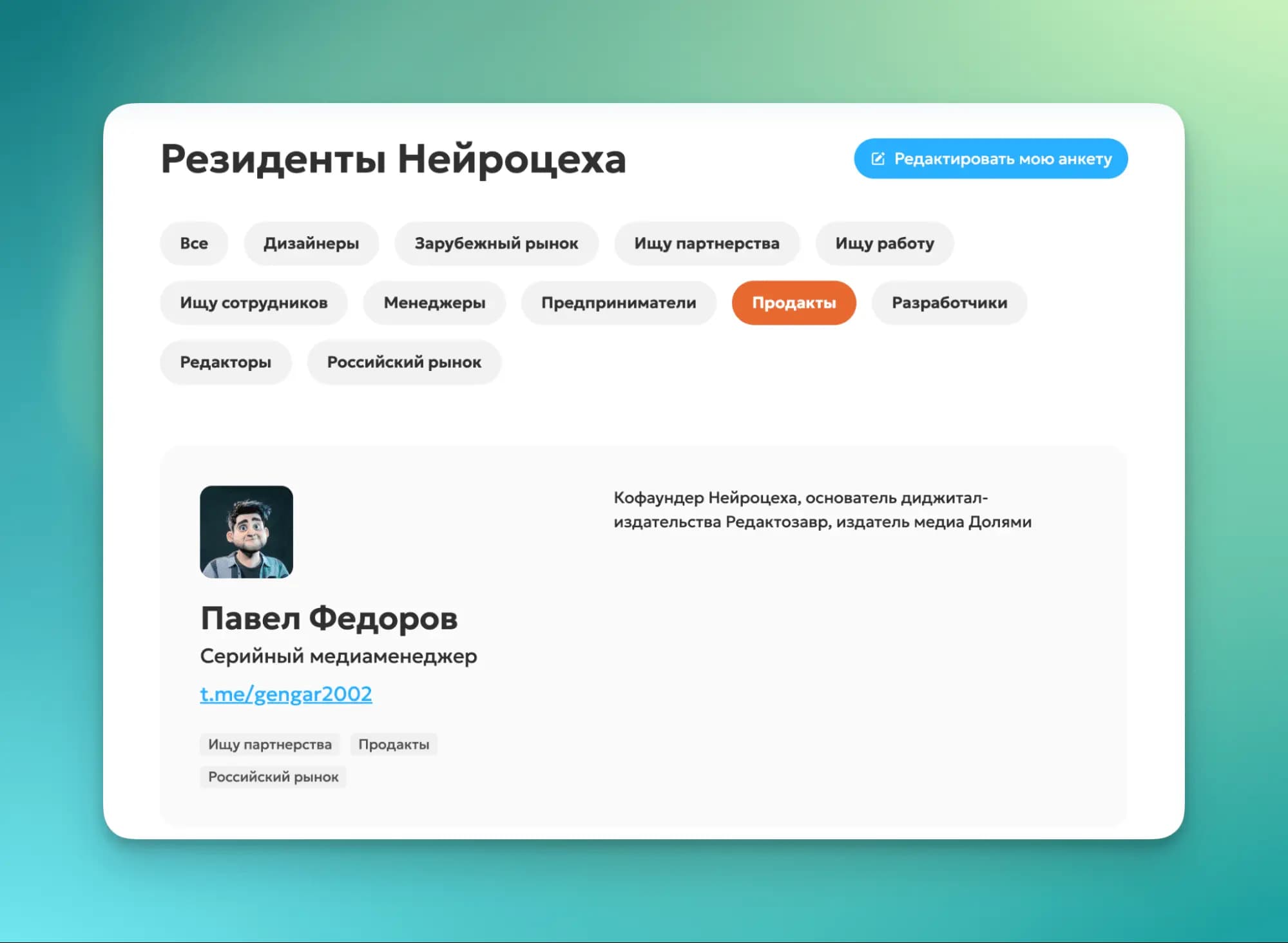The height and width of the screenshot is (943, 1288).
Task: Choose the Ищу партнерства filter chip
Action: tap(706, 243)
